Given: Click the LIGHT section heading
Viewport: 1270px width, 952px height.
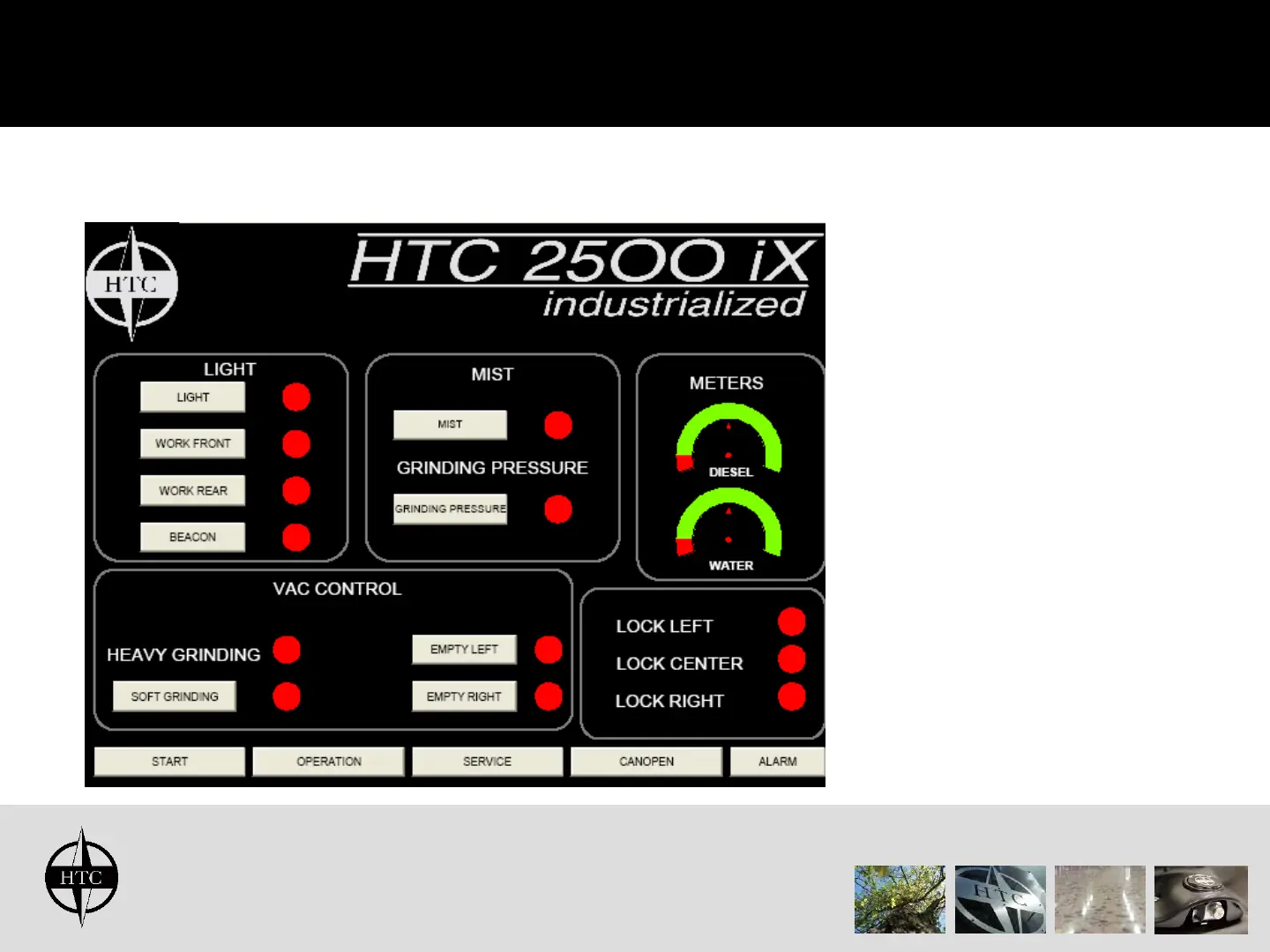Looking at the screenshot, I should coord(229,369).
